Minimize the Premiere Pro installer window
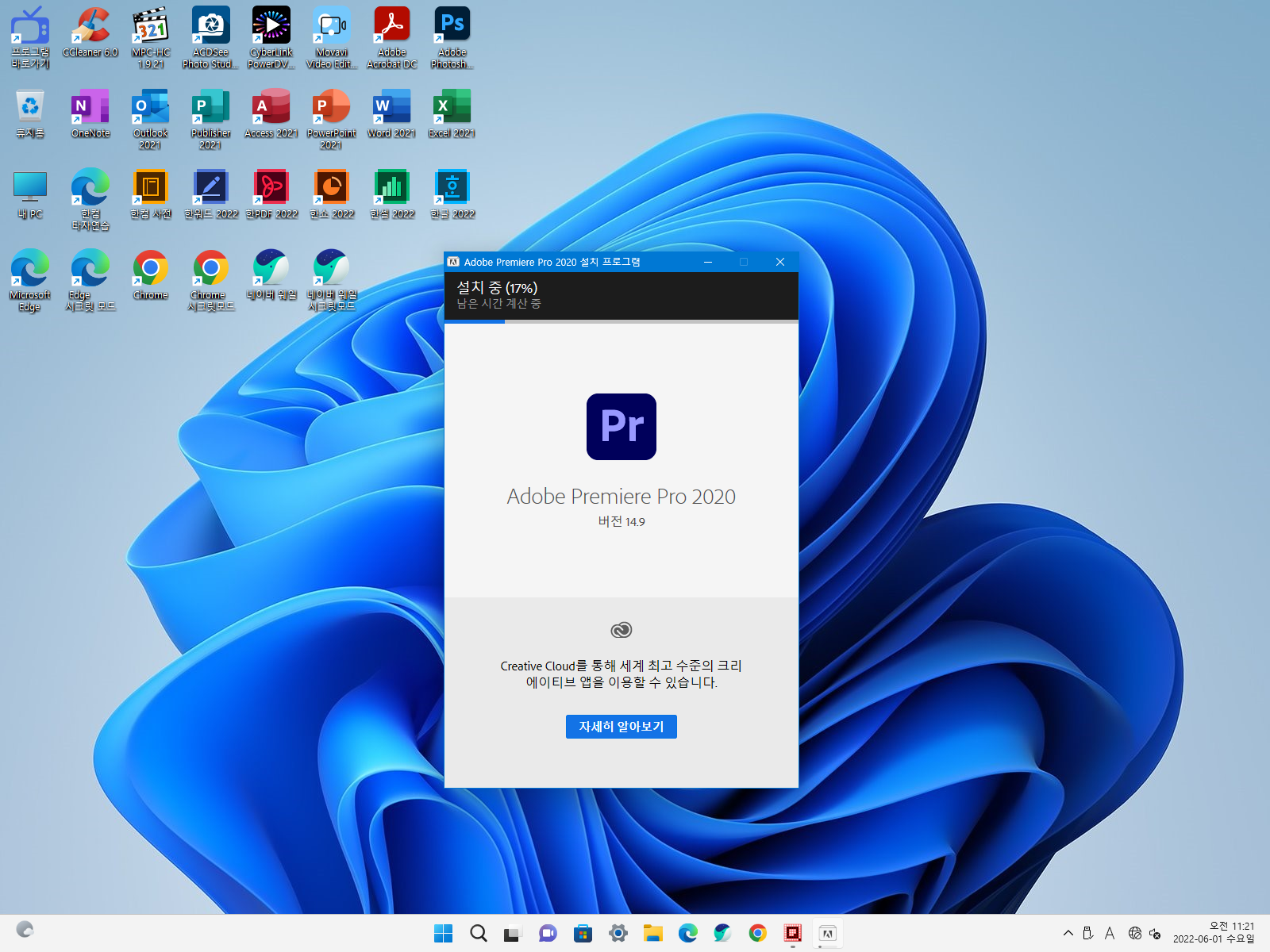Viewport: 1270px width, 952px height. [x=708, y=262]
